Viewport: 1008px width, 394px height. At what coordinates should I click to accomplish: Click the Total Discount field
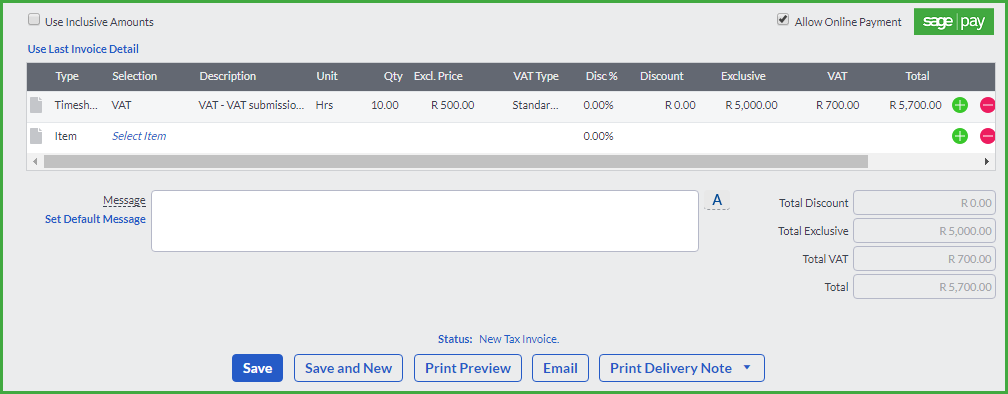pyautogui.click(x=925, y=203)
